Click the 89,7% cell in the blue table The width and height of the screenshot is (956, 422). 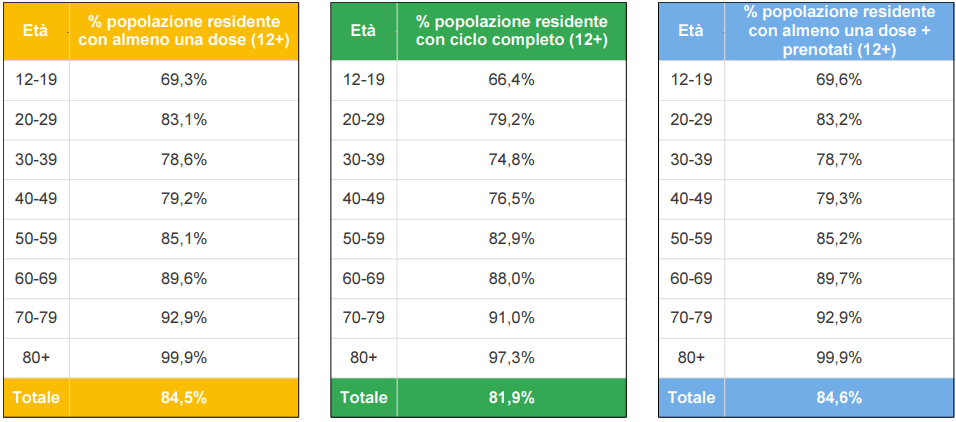[839, 278]
